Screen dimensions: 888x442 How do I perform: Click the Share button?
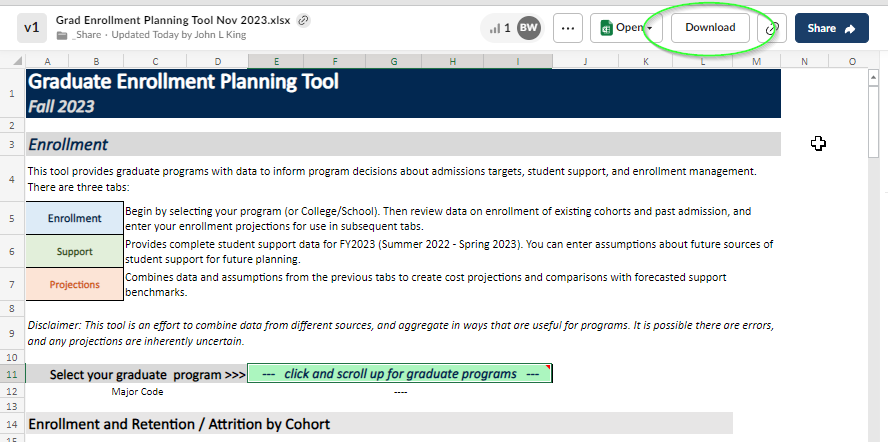coord(831,28)
